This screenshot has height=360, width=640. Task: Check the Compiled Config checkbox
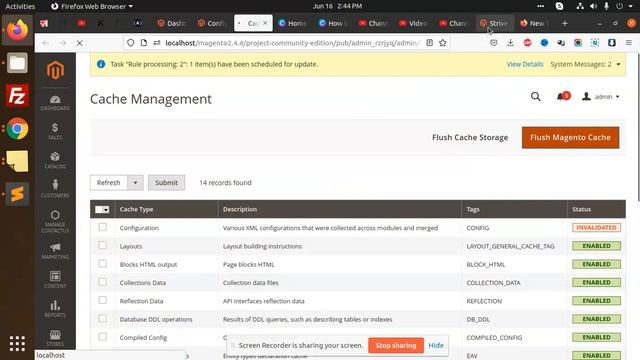tap(102, 337)
